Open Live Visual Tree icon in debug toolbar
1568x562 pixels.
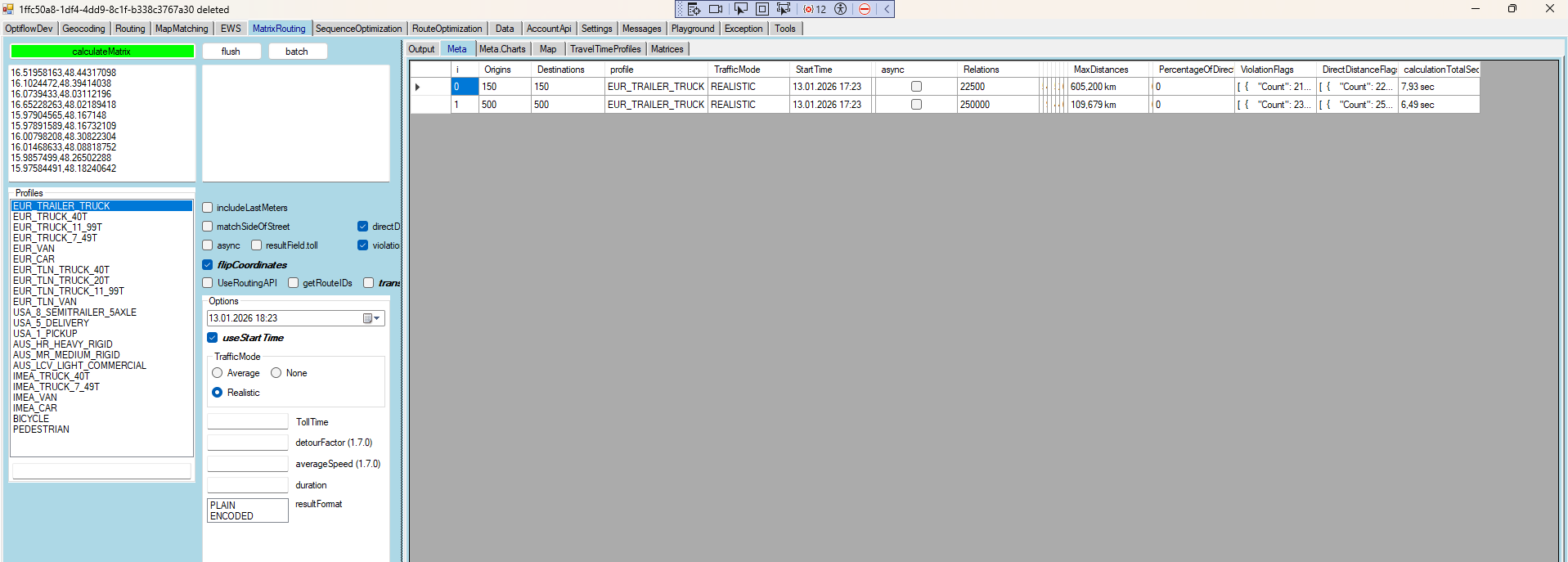(x=694, y=9)
